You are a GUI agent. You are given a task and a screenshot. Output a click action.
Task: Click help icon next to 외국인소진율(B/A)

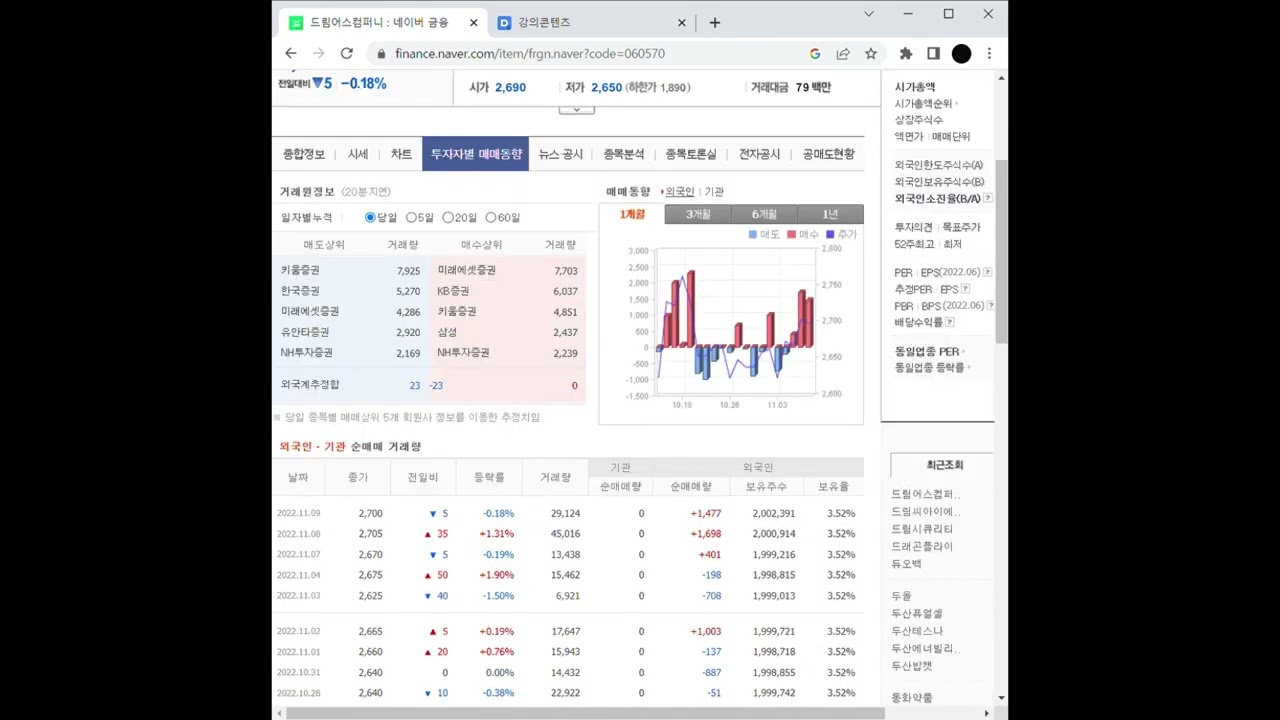click(x=988, y=198)
